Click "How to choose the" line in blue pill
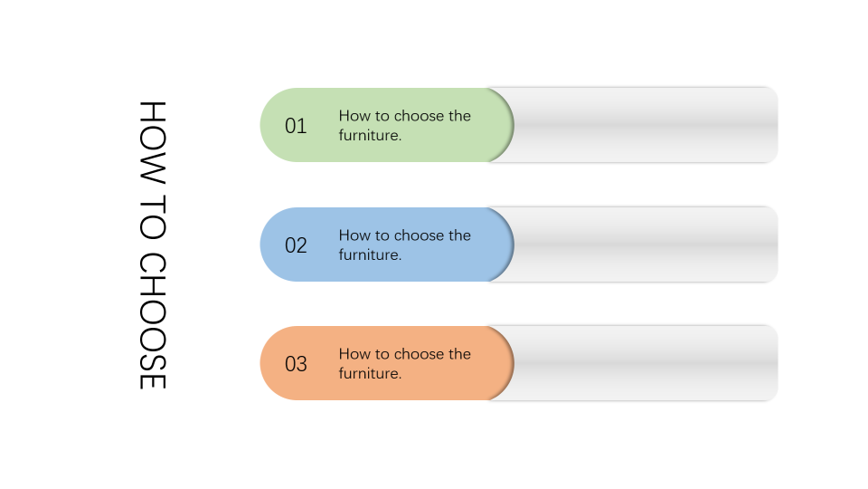The width and height of the screenshot is (868, 489). click(404, 236)
